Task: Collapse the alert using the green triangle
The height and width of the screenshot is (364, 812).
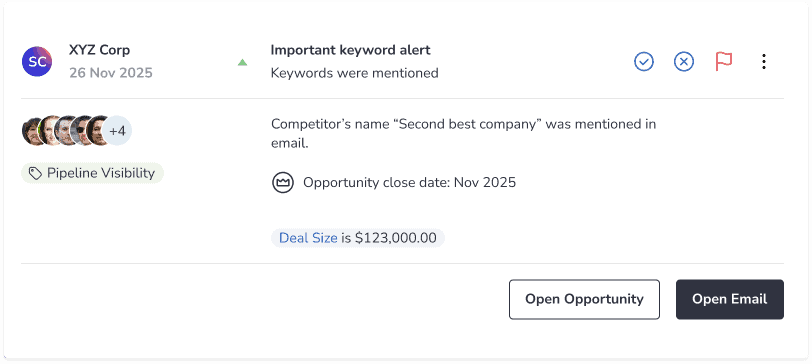Action: (242, 62)
